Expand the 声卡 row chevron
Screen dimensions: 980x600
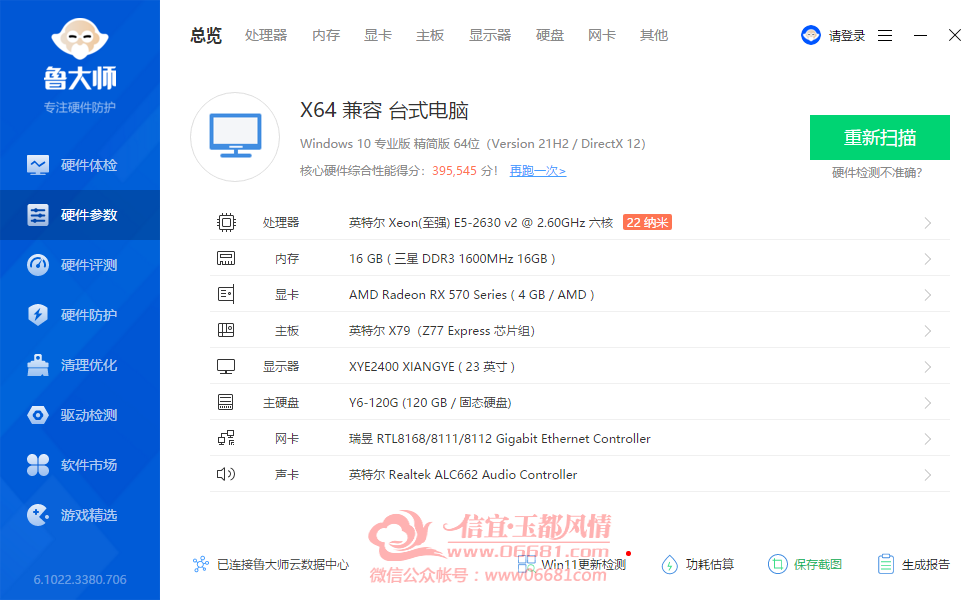pyautogui.click(x=928, y=475)
